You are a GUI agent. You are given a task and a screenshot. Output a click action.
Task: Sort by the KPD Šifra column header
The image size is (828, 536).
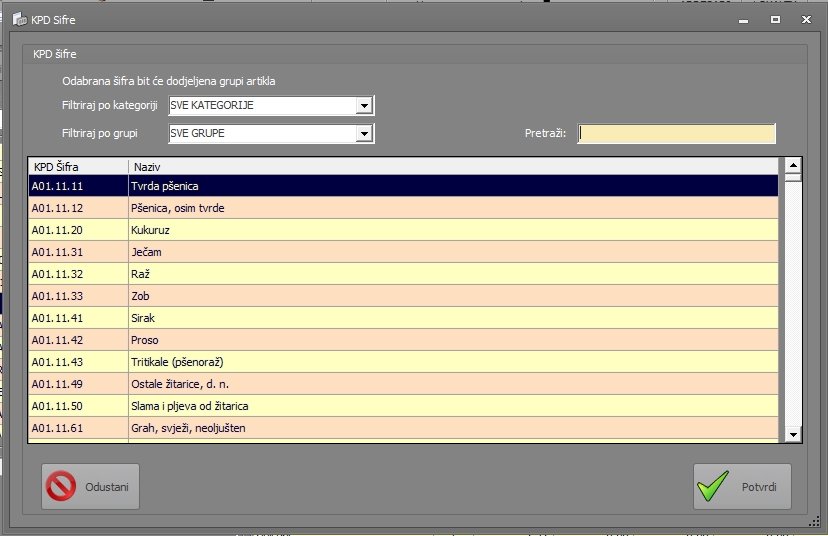[78, 166]
